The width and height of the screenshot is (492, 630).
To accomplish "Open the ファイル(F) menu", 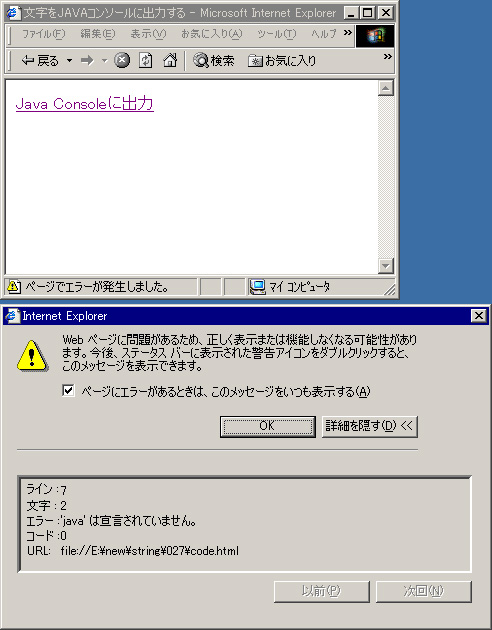I will [43, 34].
